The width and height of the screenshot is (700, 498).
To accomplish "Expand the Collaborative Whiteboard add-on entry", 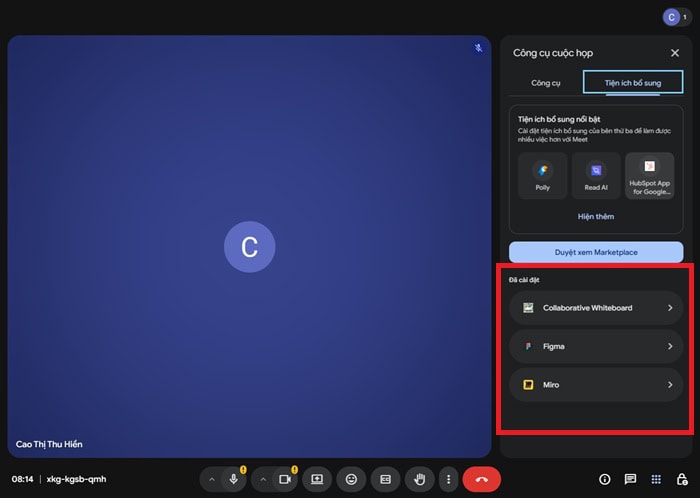I will [596, 308].
